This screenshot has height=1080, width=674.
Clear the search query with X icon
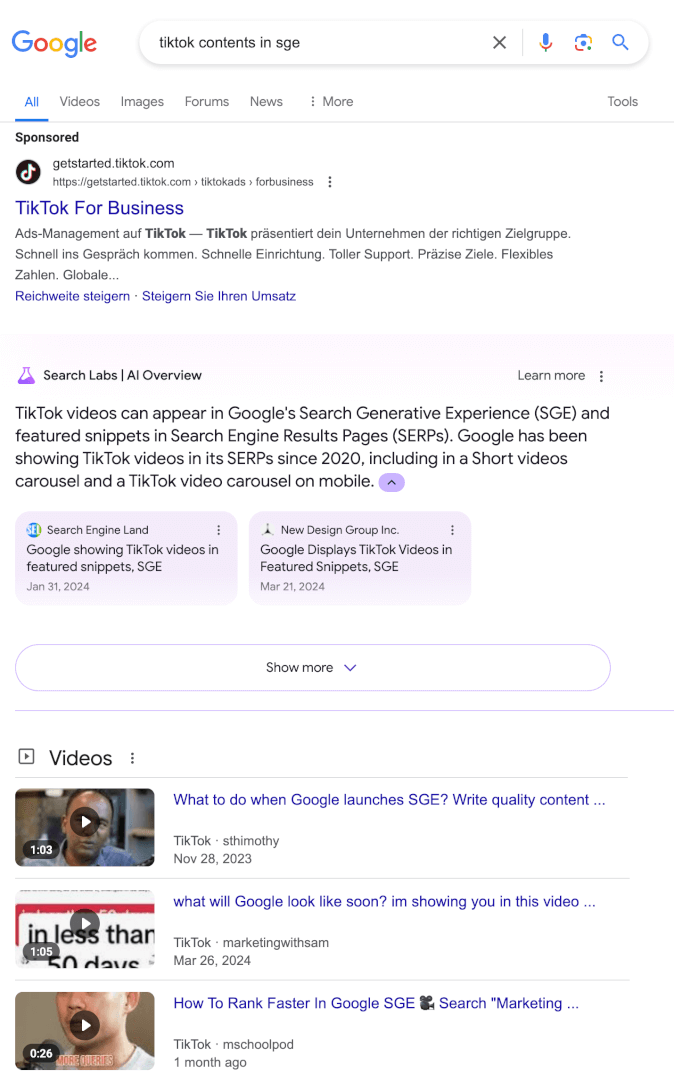[500, 43]
